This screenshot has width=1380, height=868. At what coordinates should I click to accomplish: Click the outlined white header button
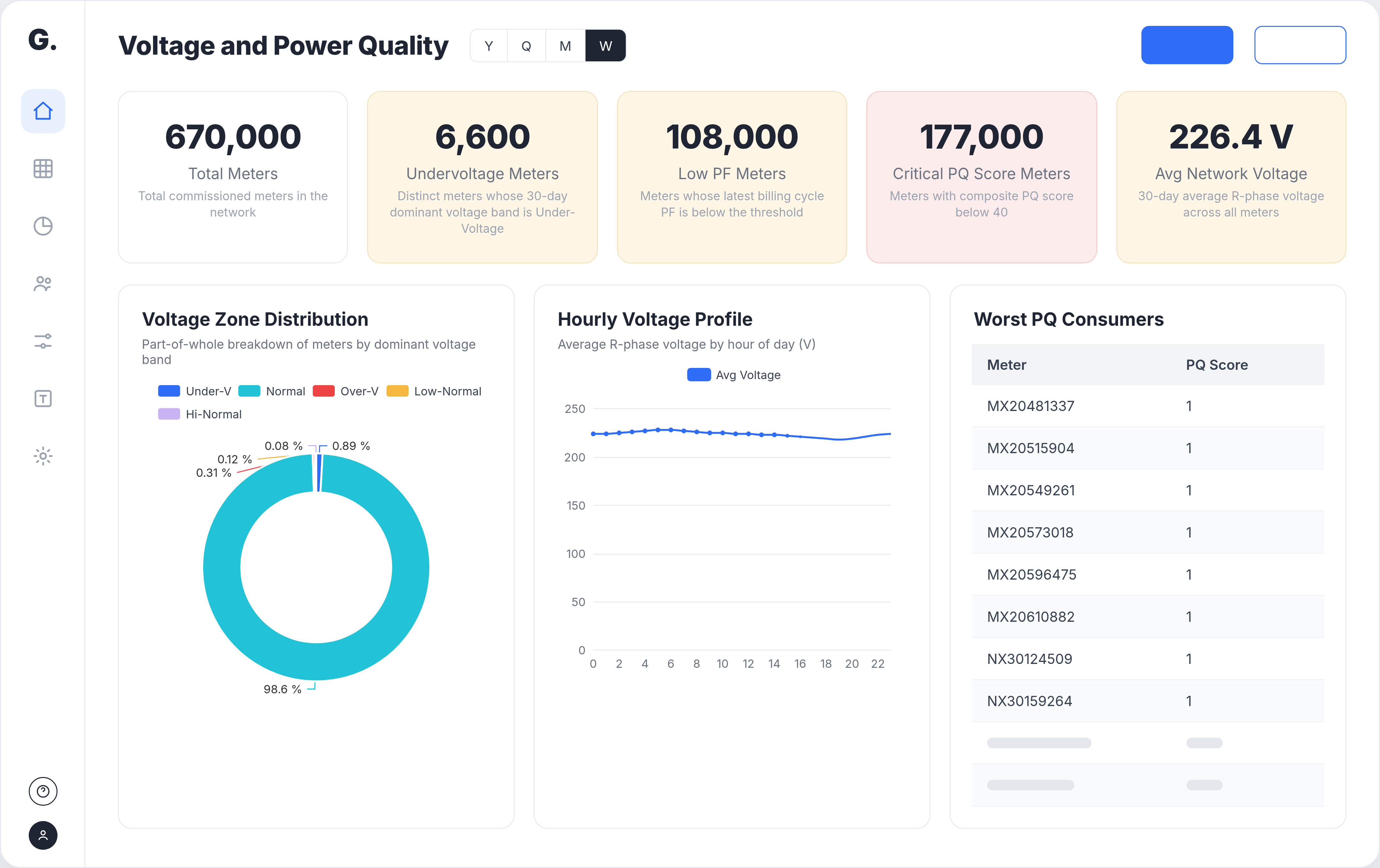tap(1300, 45)
